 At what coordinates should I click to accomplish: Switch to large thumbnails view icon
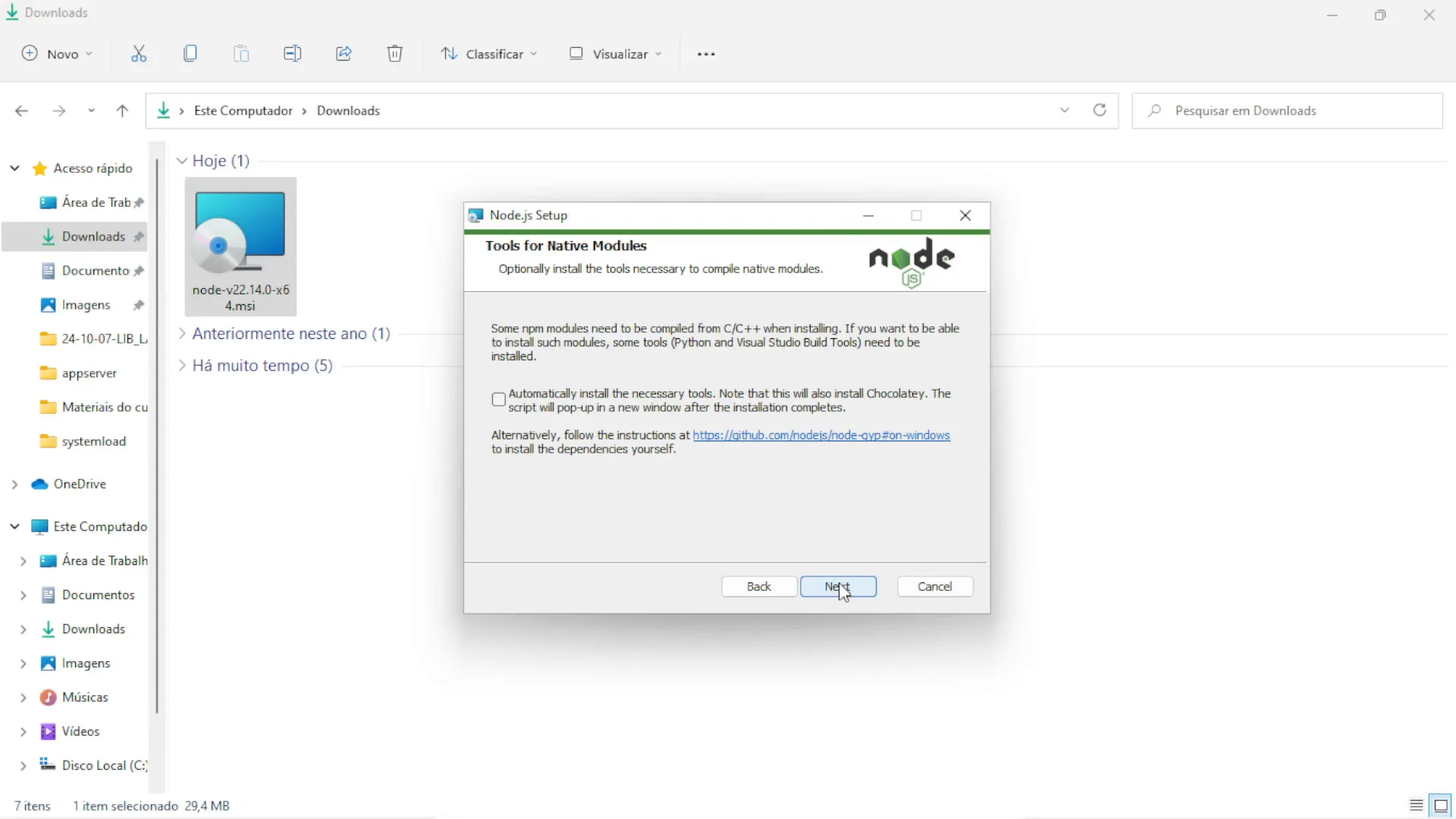pyautogui.click(x=1441, y=805)
